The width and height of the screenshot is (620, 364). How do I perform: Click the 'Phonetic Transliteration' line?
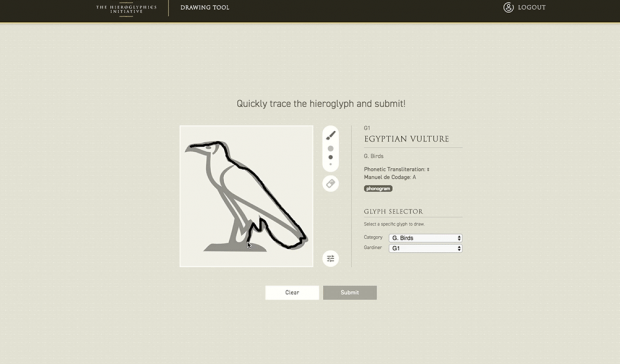click(x=397, y=169)
